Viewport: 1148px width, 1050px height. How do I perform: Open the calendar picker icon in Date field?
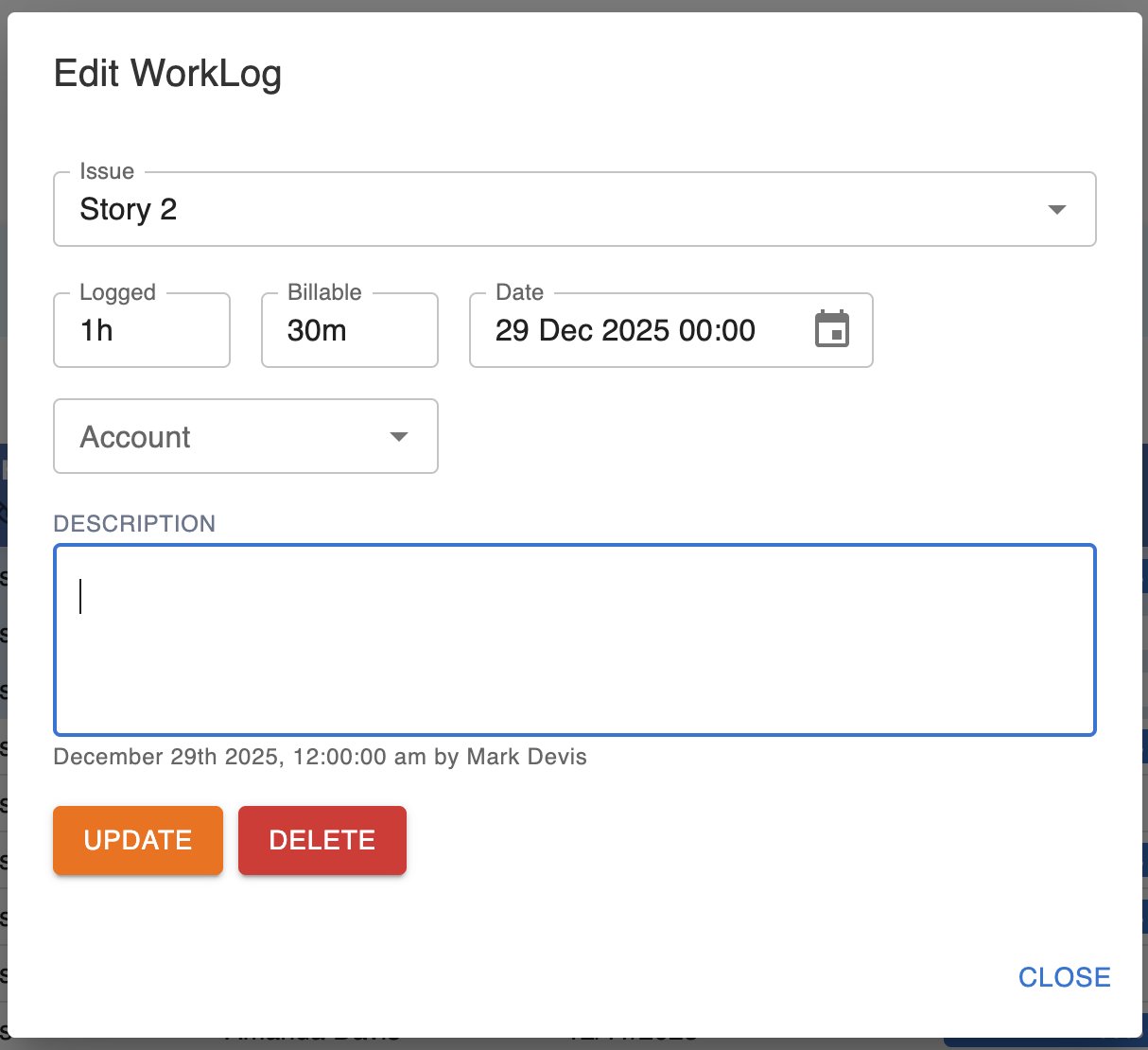pyautogui.click(x=832, y=329)
